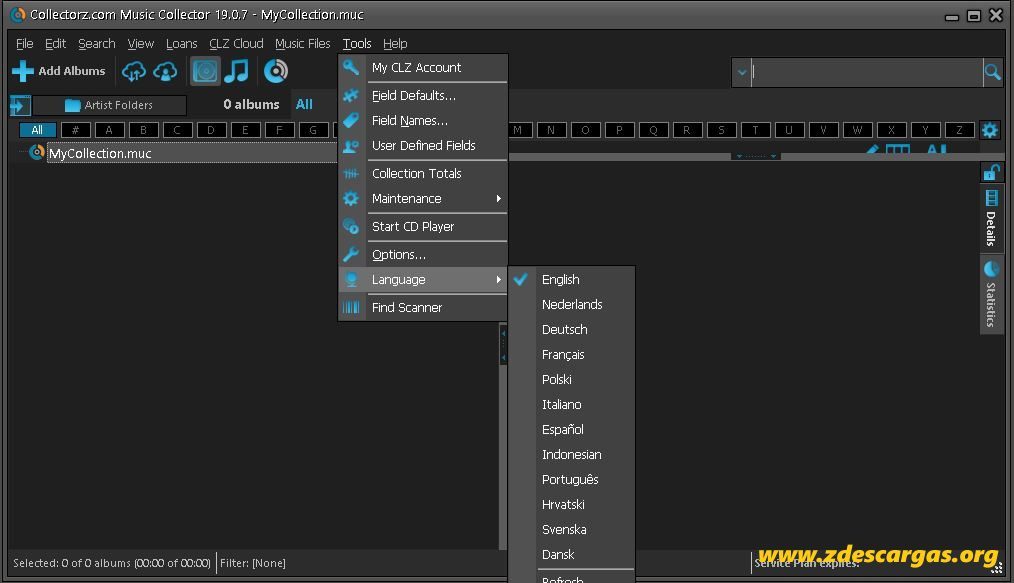Open the CLZ Cloud menu
The image size is (1014, 583).
pyautogui.click(x=236, y=43)
